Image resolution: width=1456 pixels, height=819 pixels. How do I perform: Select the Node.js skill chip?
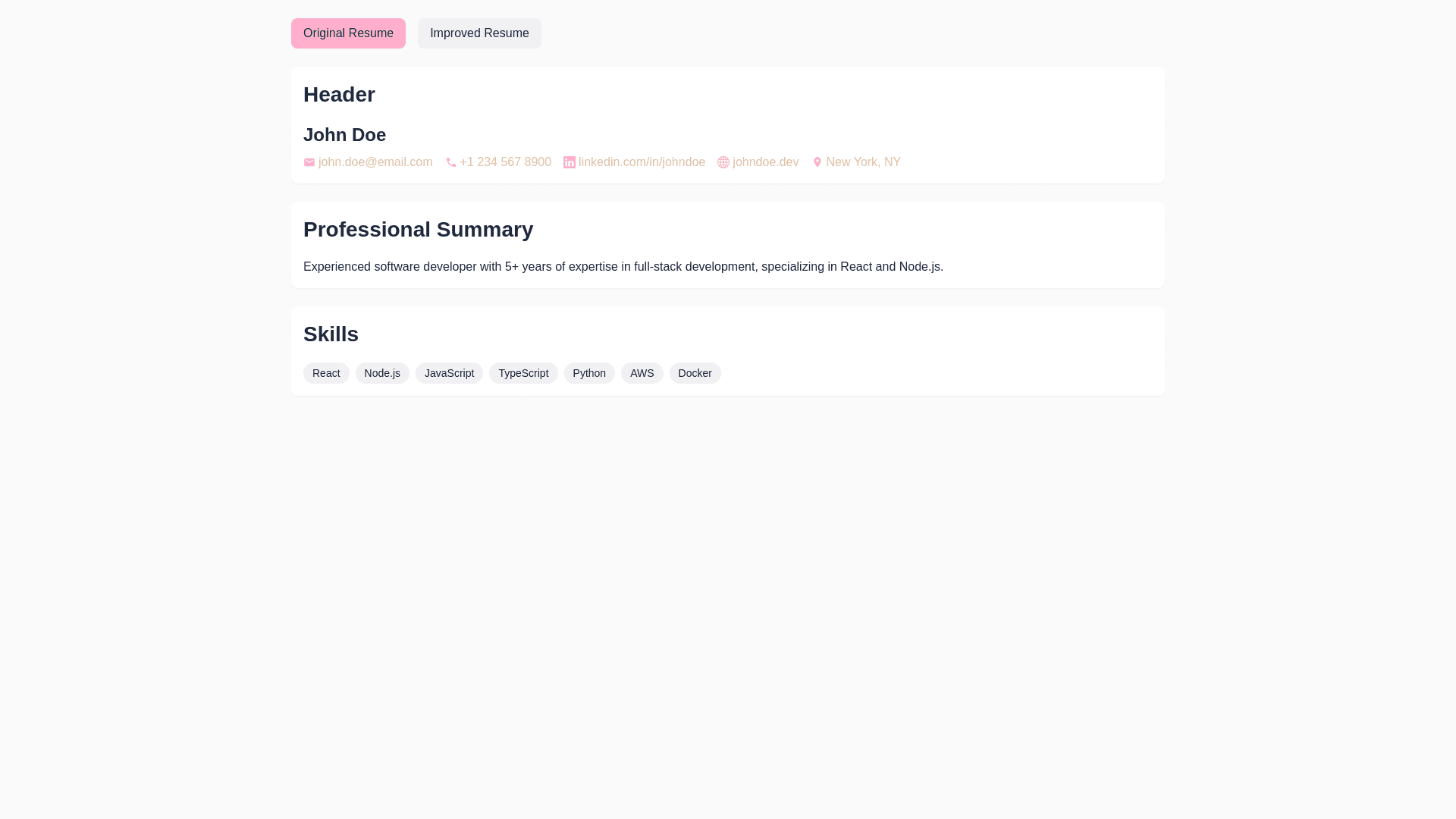[382, 373]
